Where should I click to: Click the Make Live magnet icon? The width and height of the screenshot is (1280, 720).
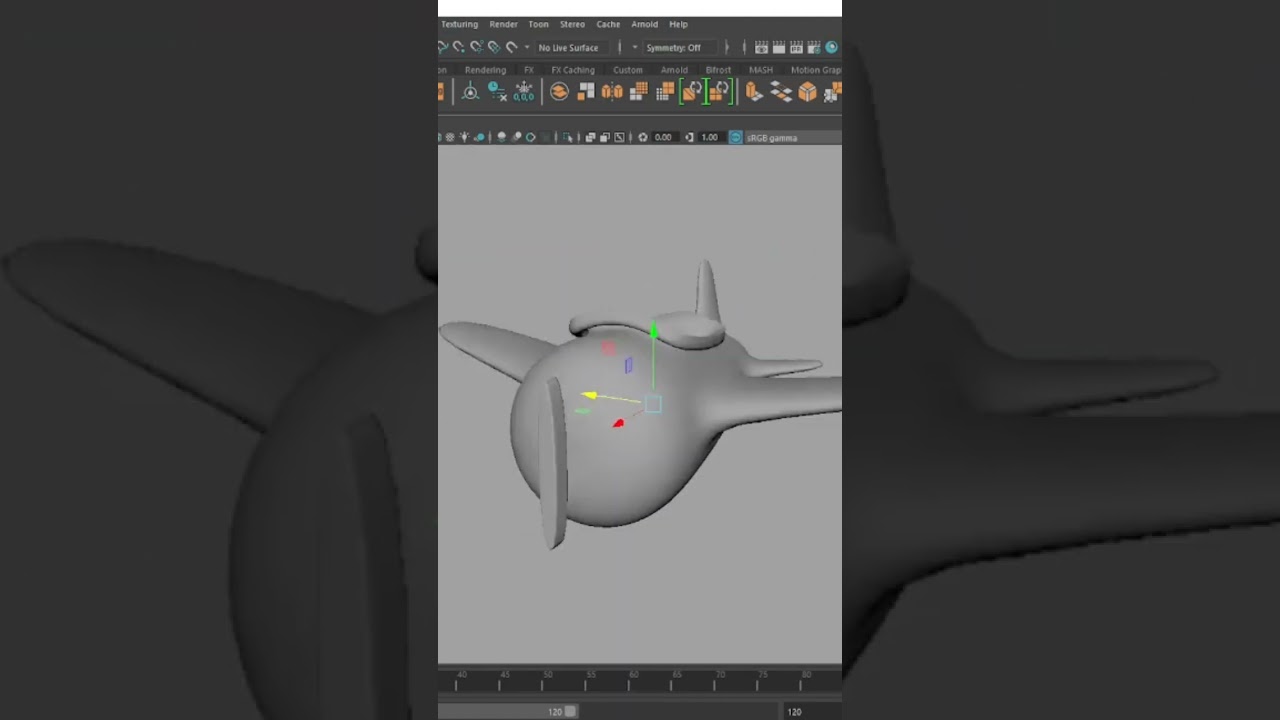coord(512,47)
